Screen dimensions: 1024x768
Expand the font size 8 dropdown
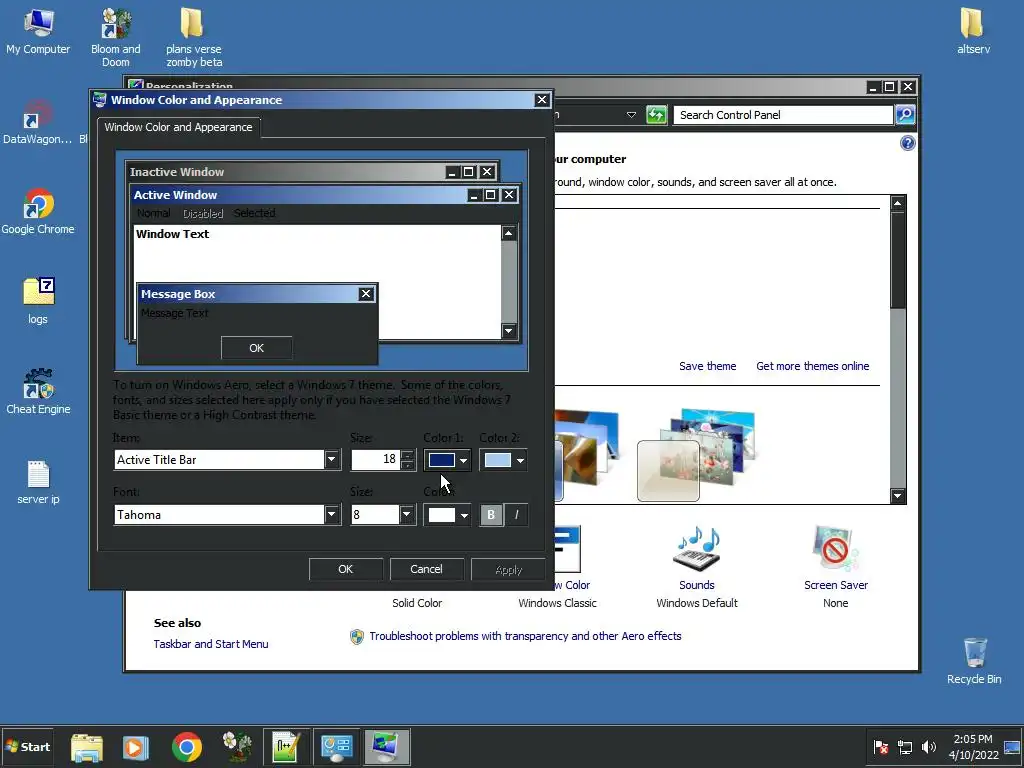pyautogui.click(x=406, y=515)
